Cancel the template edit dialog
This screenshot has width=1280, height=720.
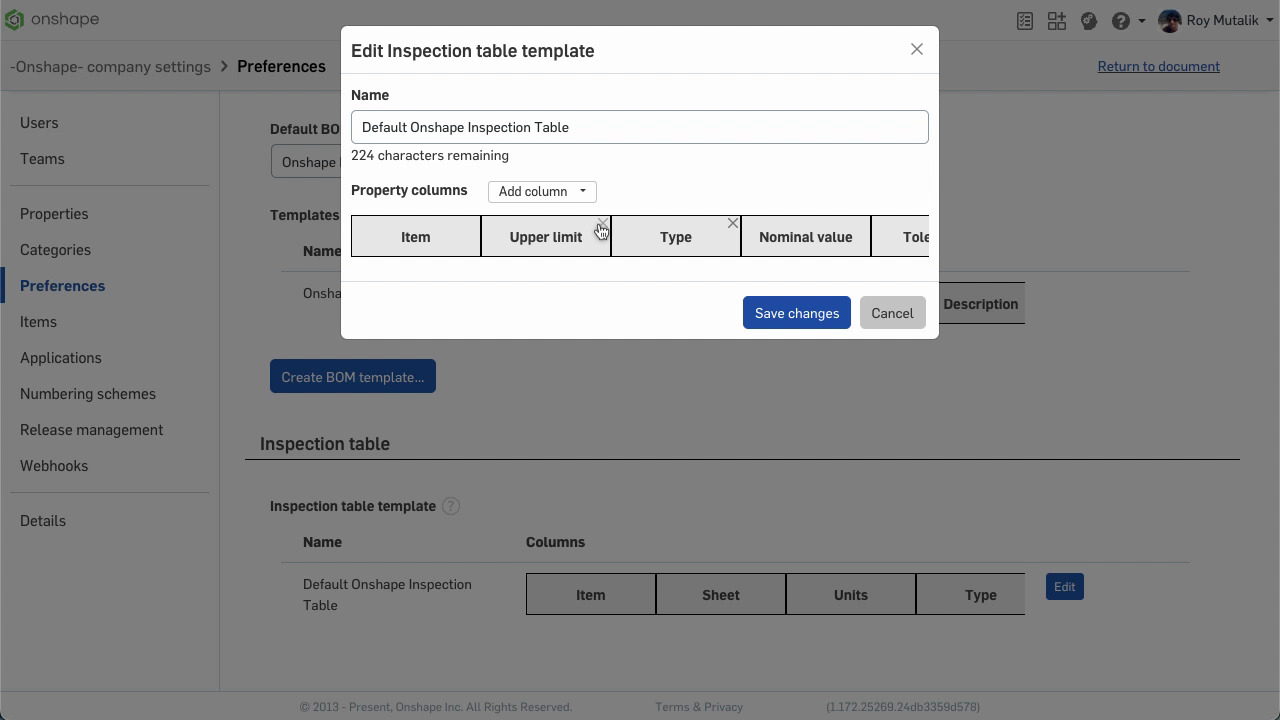[x=892, y=313]
